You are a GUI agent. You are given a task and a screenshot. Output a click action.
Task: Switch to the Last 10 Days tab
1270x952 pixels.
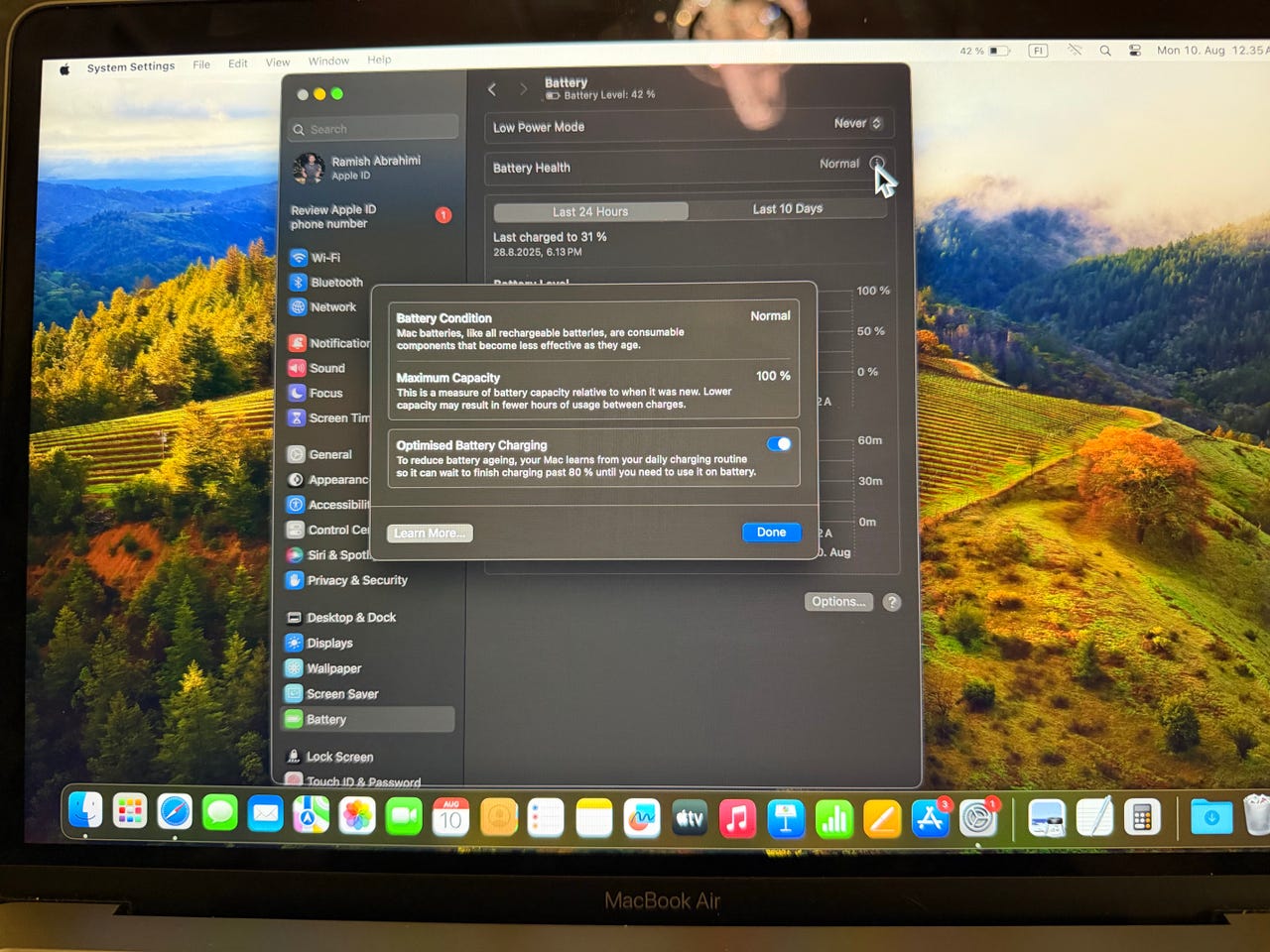788,208
